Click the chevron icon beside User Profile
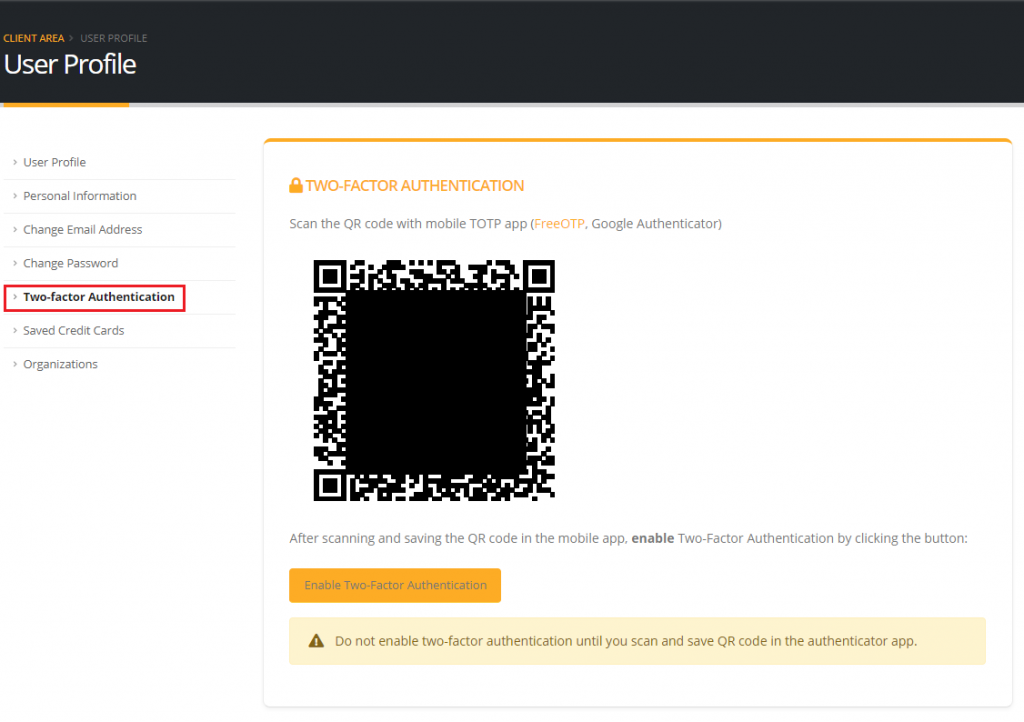 [x=15, y=162]
